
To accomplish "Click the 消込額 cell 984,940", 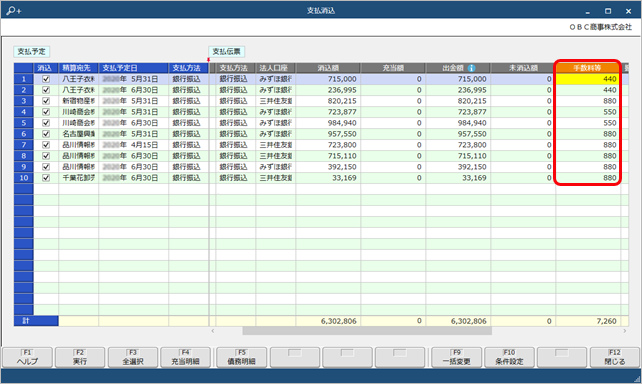I will point(328,123).
